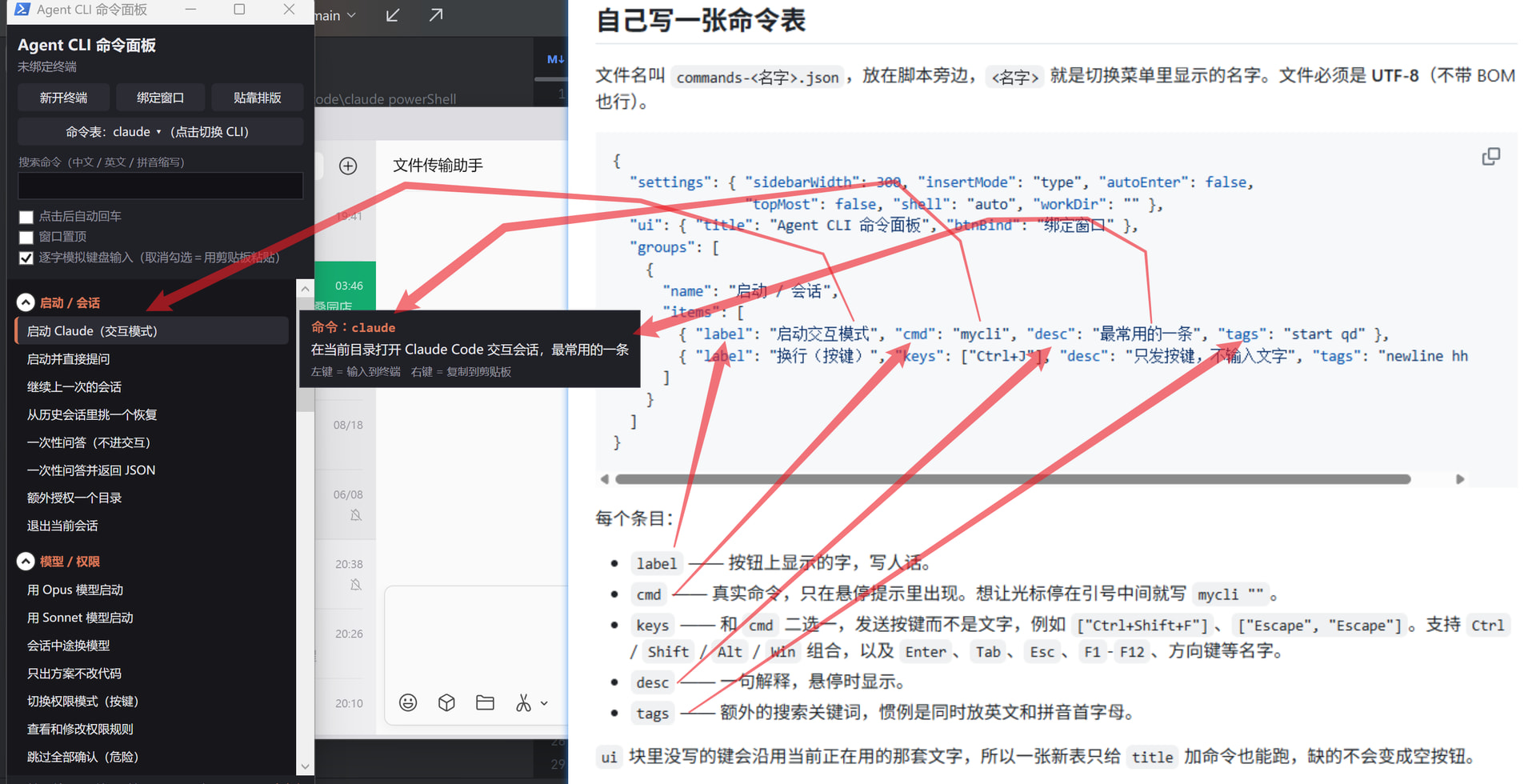The width and height of the screenshot is (1536, 784).
Task: Select 继续上一次的会话 command
Action: (x=152, y=387)
